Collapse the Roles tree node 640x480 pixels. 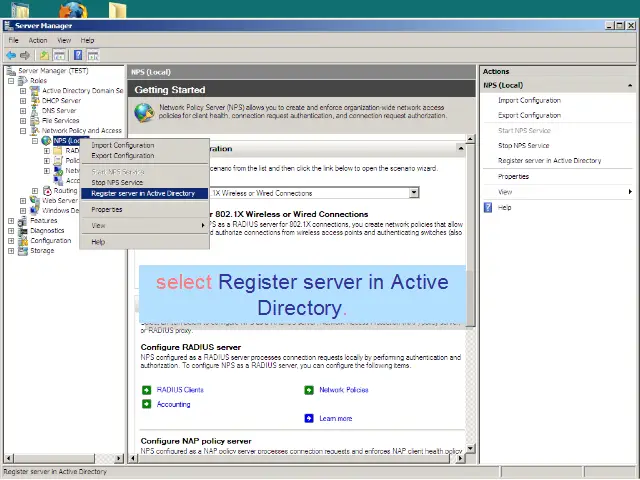(11, 81)
